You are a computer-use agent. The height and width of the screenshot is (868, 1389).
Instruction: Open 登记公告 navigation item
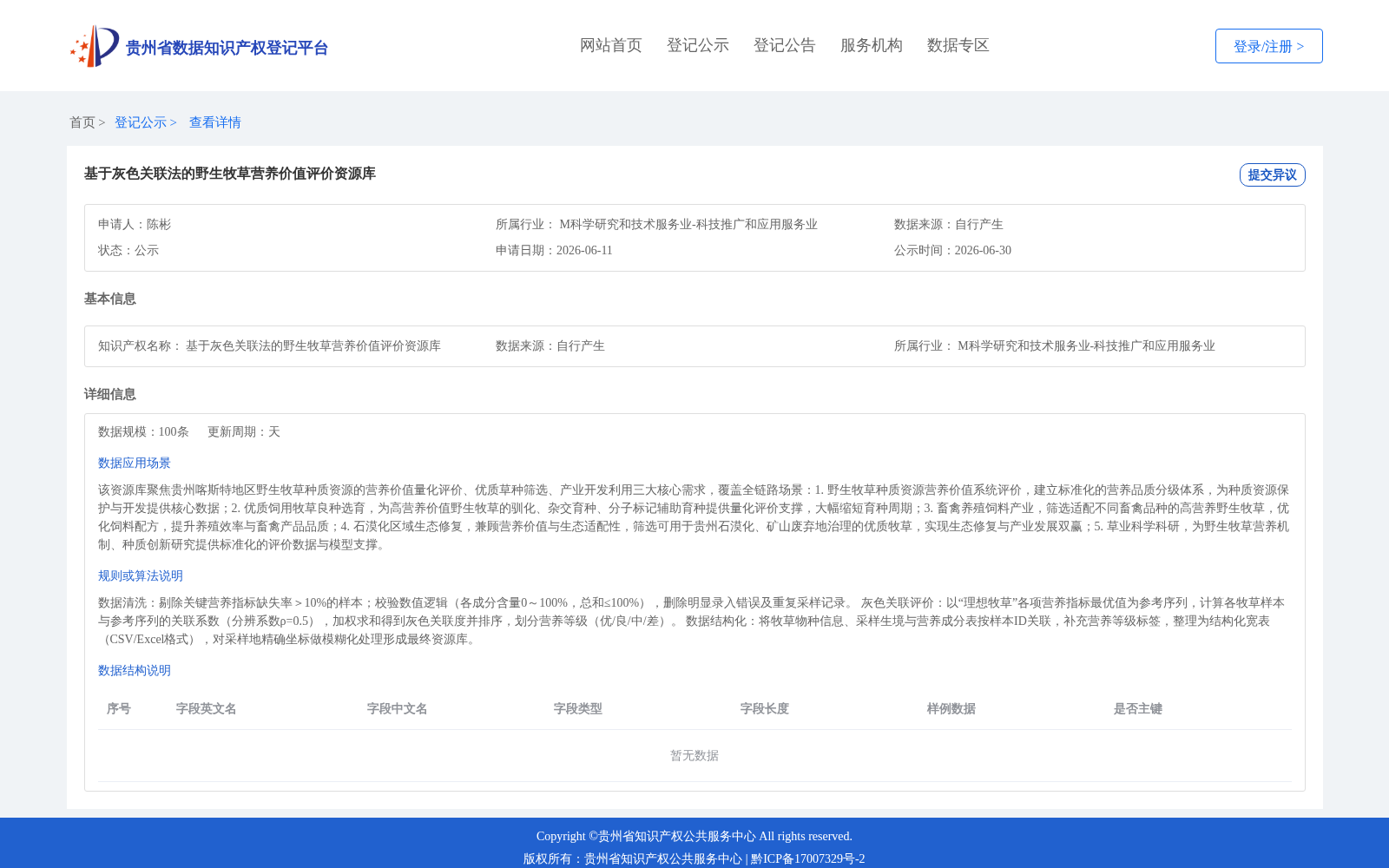click(785, 45)
